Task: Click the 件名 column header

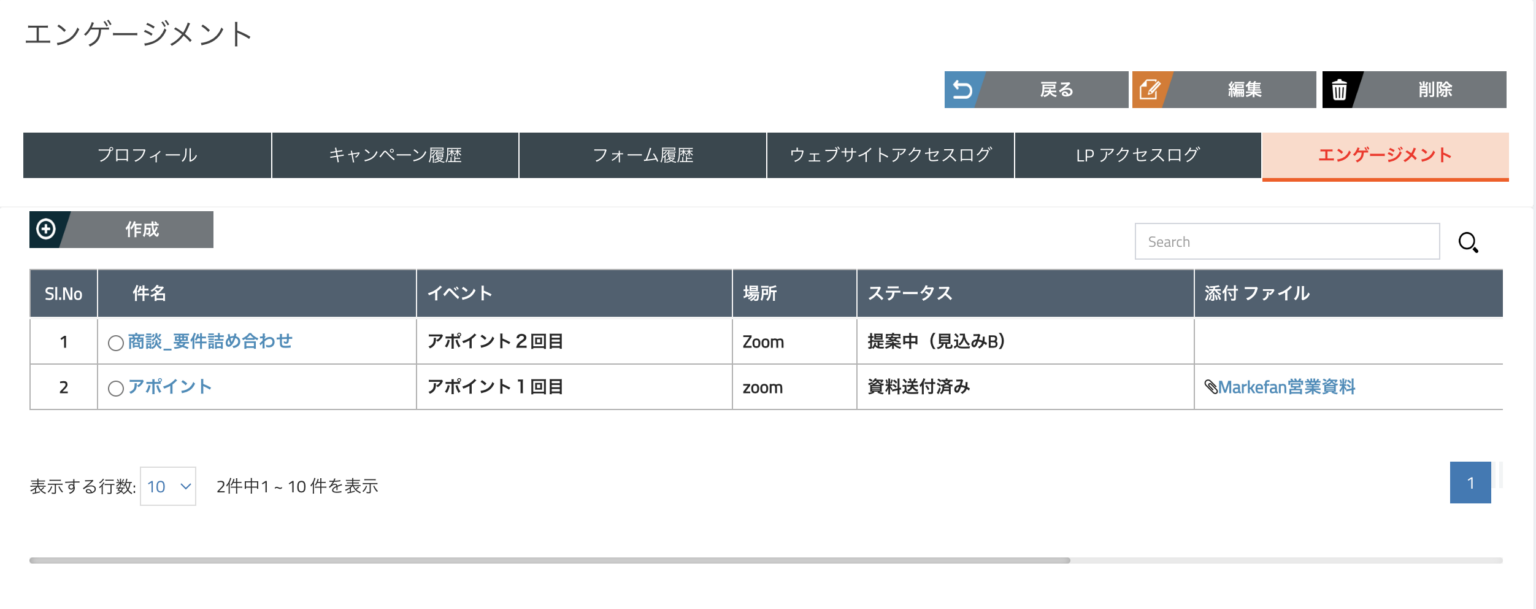Action: 257,293
